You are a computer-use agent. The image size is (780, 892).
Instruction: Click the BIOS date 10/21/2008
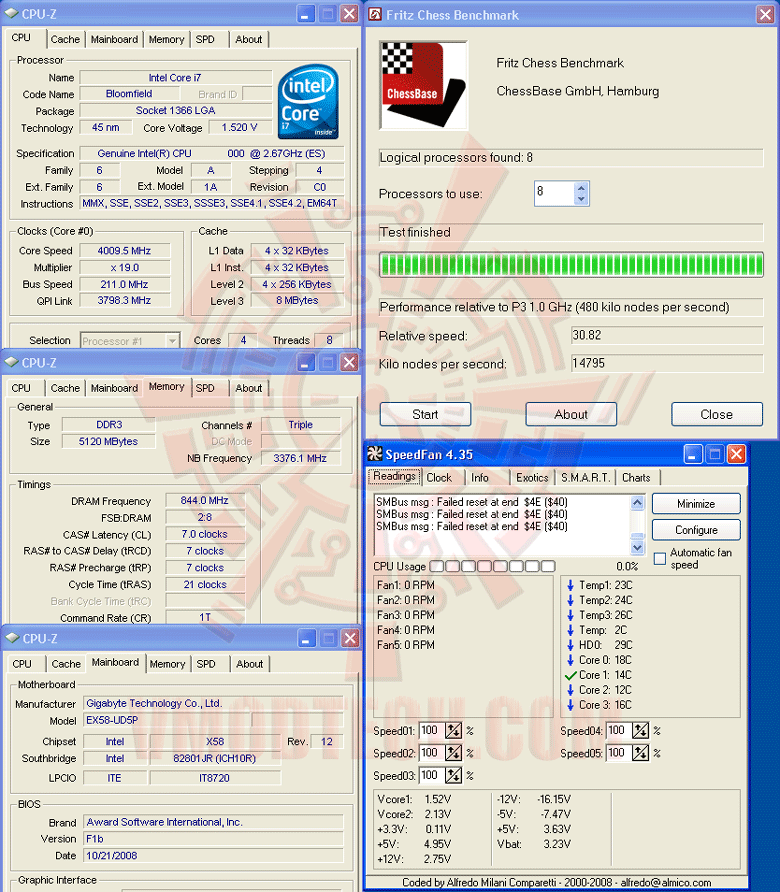[x=213, y=856]
